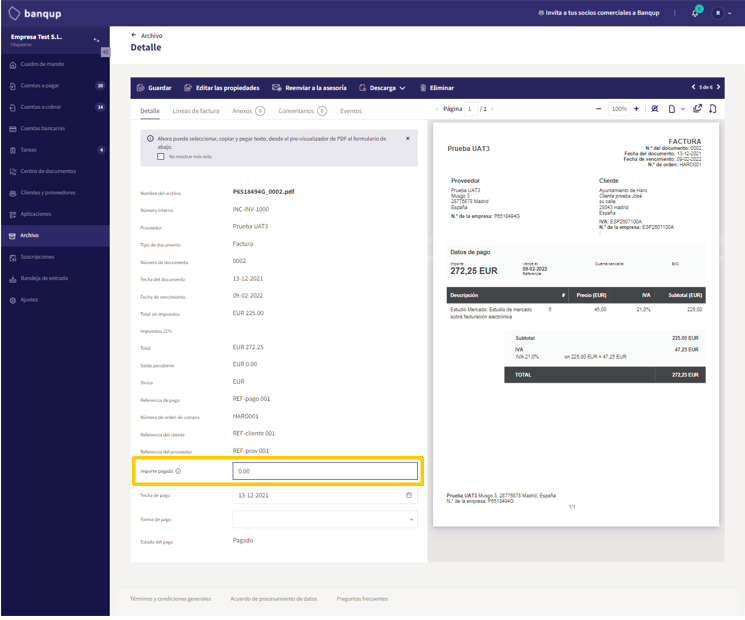Select the Eventos tab
The image size is (745, 620).
click(x=351, y=111)
